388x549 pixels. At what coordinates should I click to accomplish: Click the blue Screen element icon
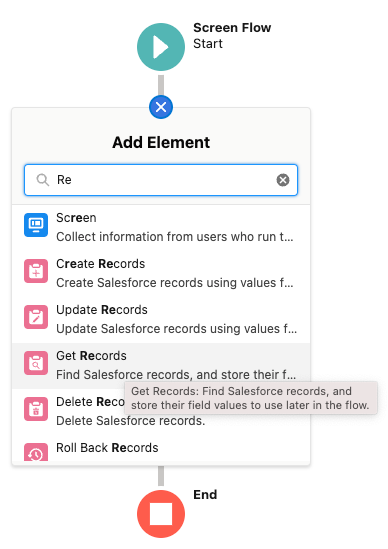pos(36,225)
